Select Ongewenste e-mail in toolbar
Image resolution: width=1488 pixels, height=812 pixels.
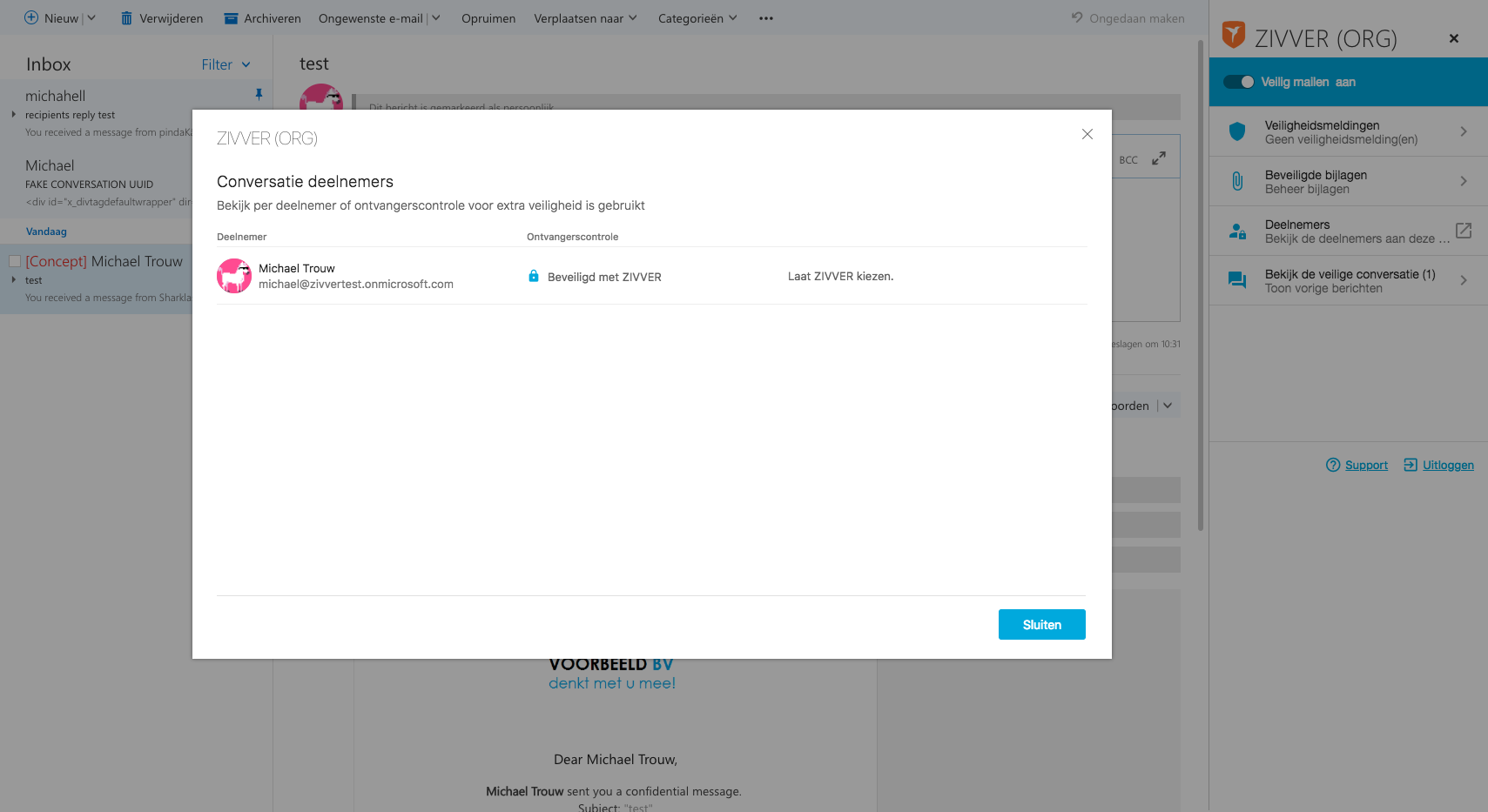370,18
